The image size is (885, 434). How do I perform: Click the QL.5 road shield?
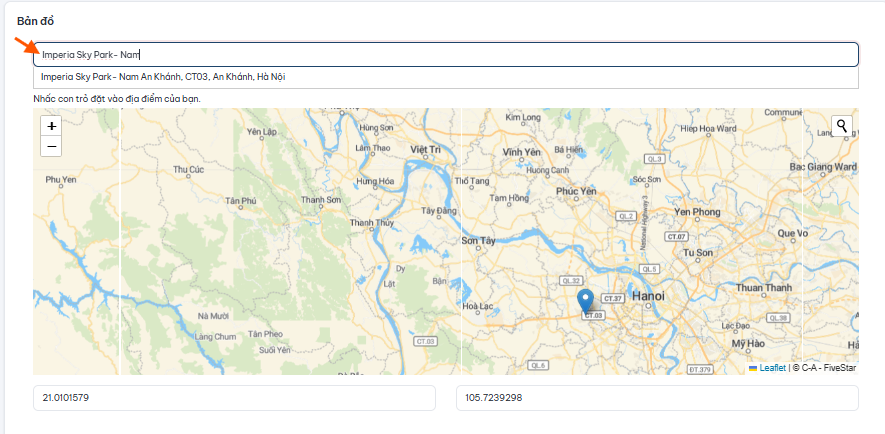point(650,269)
